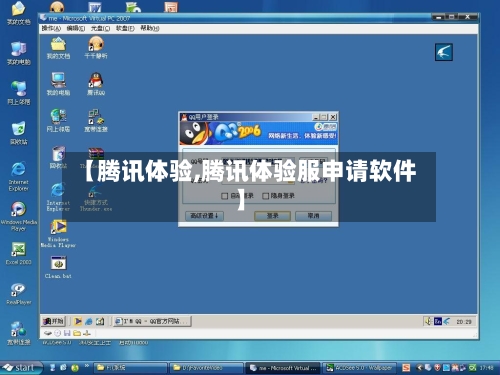Select host desktop 我的电脑 icon
500x375 pixels.
pyautogui.click(x=19, y=49)
